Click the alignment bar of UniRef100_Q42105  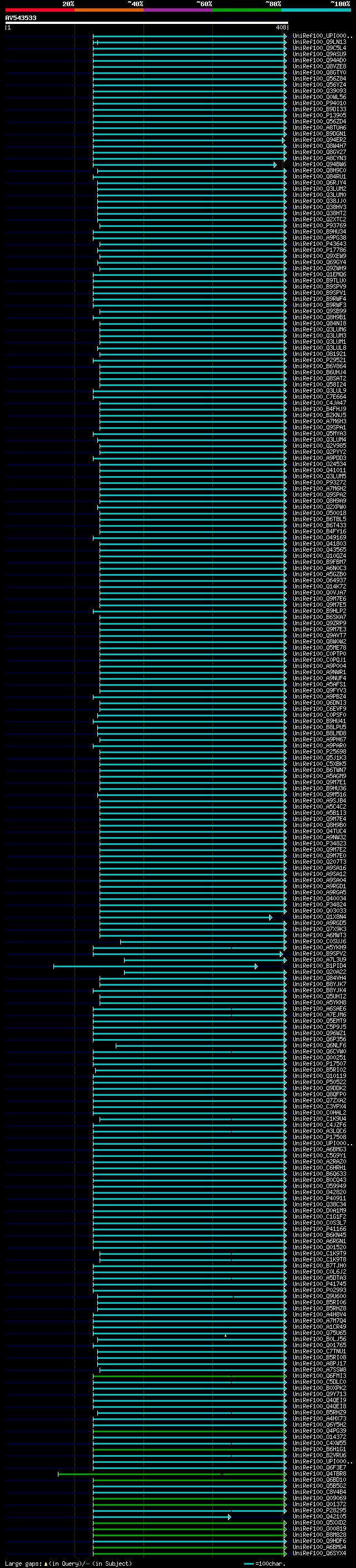(162, 1516)
